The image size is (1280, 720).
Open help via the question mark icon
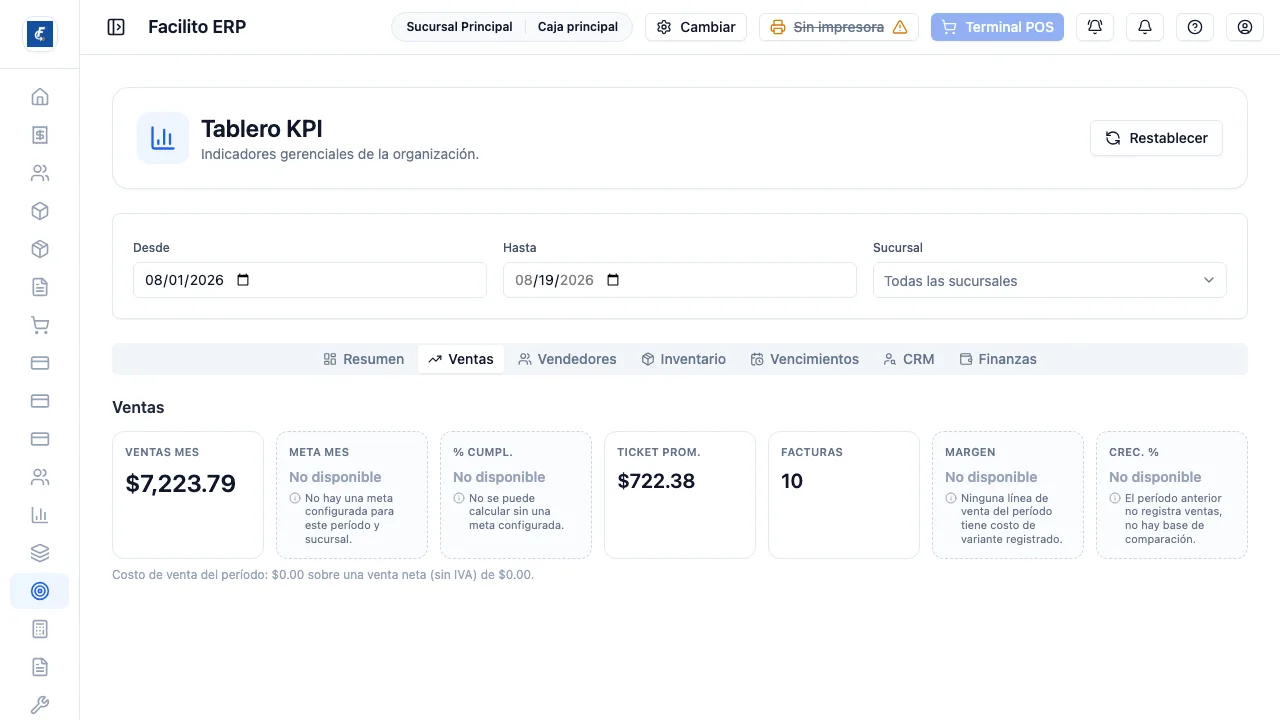click(x=1195, y=27)
